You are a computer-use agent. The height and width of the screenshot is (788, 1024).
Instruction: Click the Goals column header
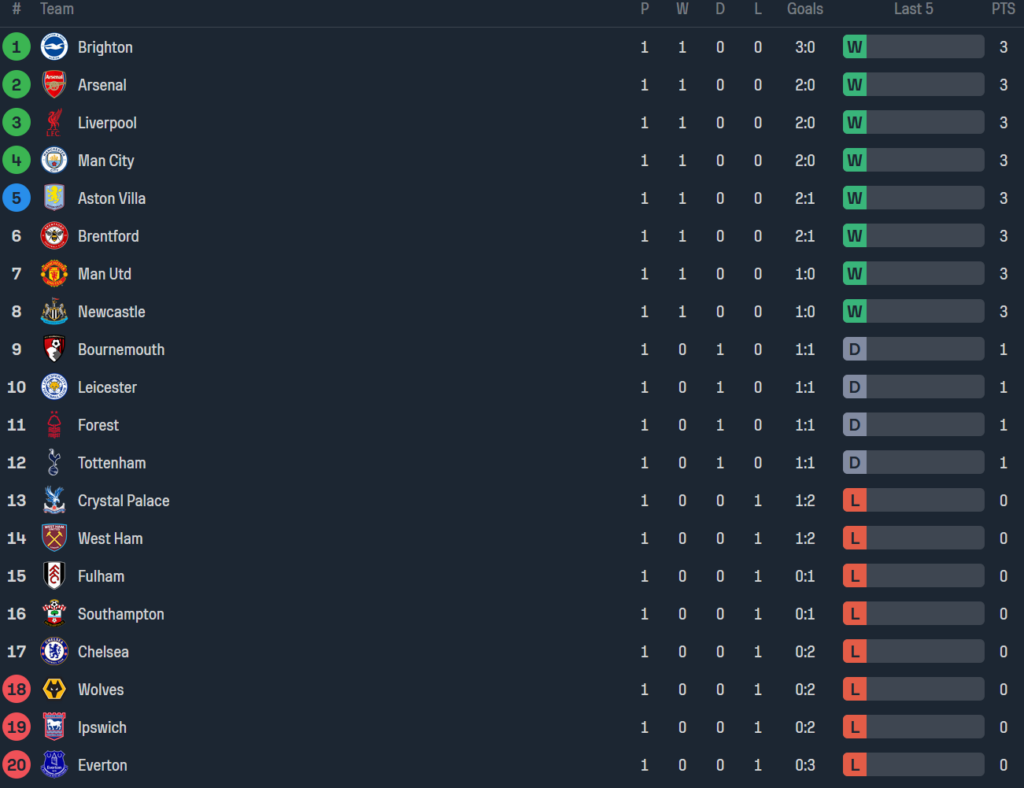805,9
